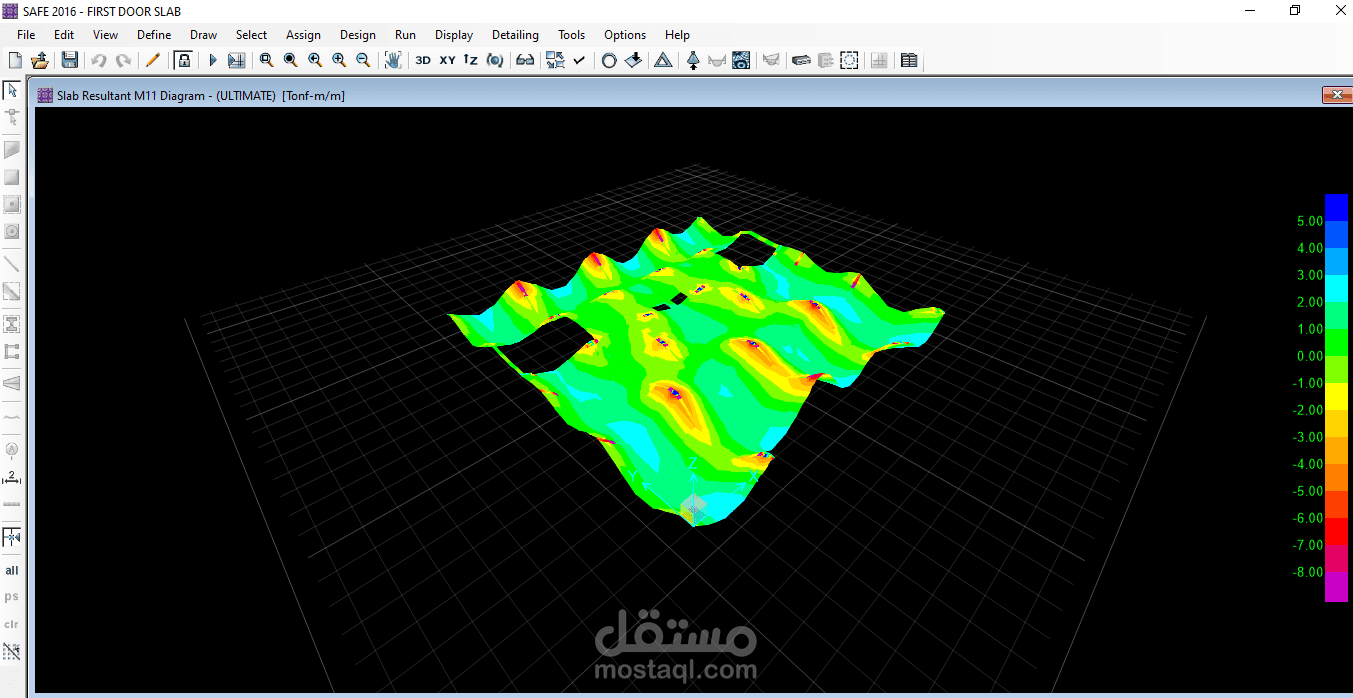Screen dimensions: 1353x698
Task: Click the Show Strip Forces icon
Action: click(771, 60)
